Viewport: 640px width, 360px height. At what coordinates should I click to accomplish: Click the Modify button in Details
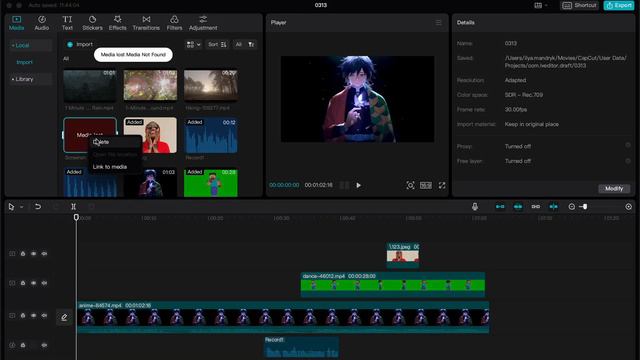coord(614,189)
